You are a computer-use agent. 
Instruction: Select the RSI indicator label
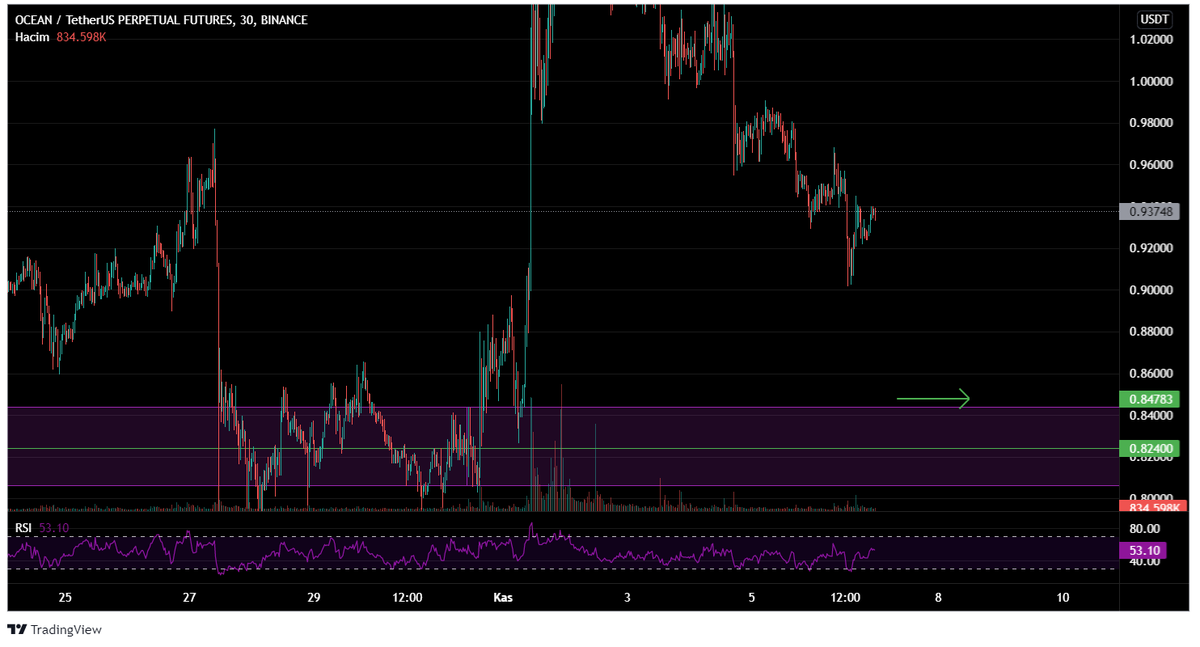click(x=22, y=527)
